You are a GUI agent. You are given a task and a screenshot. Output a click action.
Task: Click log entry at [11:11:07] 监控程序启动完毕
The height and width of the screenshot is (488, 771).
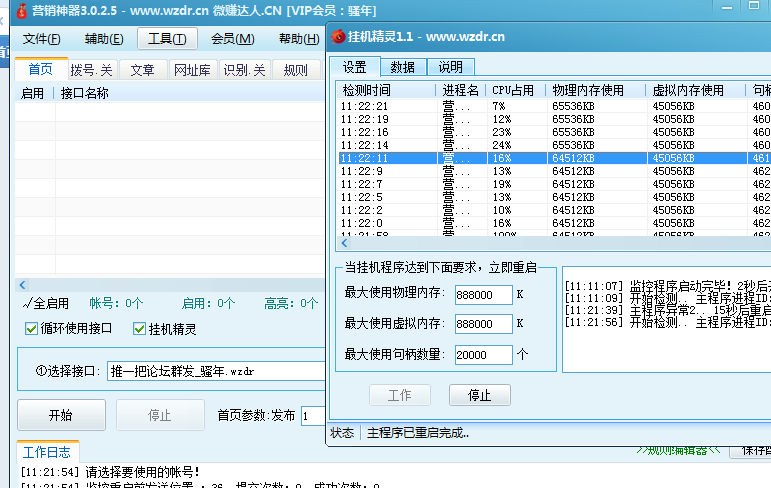(667, 286)
